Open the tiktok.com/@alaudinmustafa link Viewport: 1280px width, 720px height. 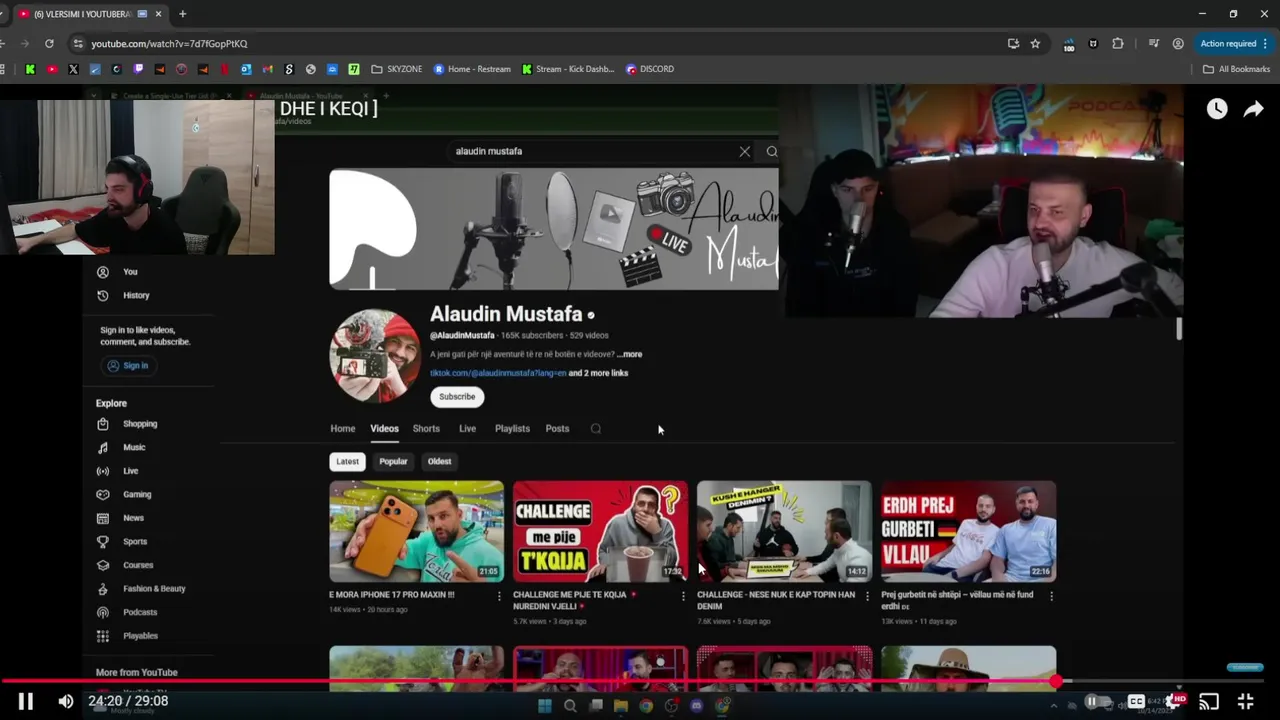pyautogui.click(x=498, y=373)
